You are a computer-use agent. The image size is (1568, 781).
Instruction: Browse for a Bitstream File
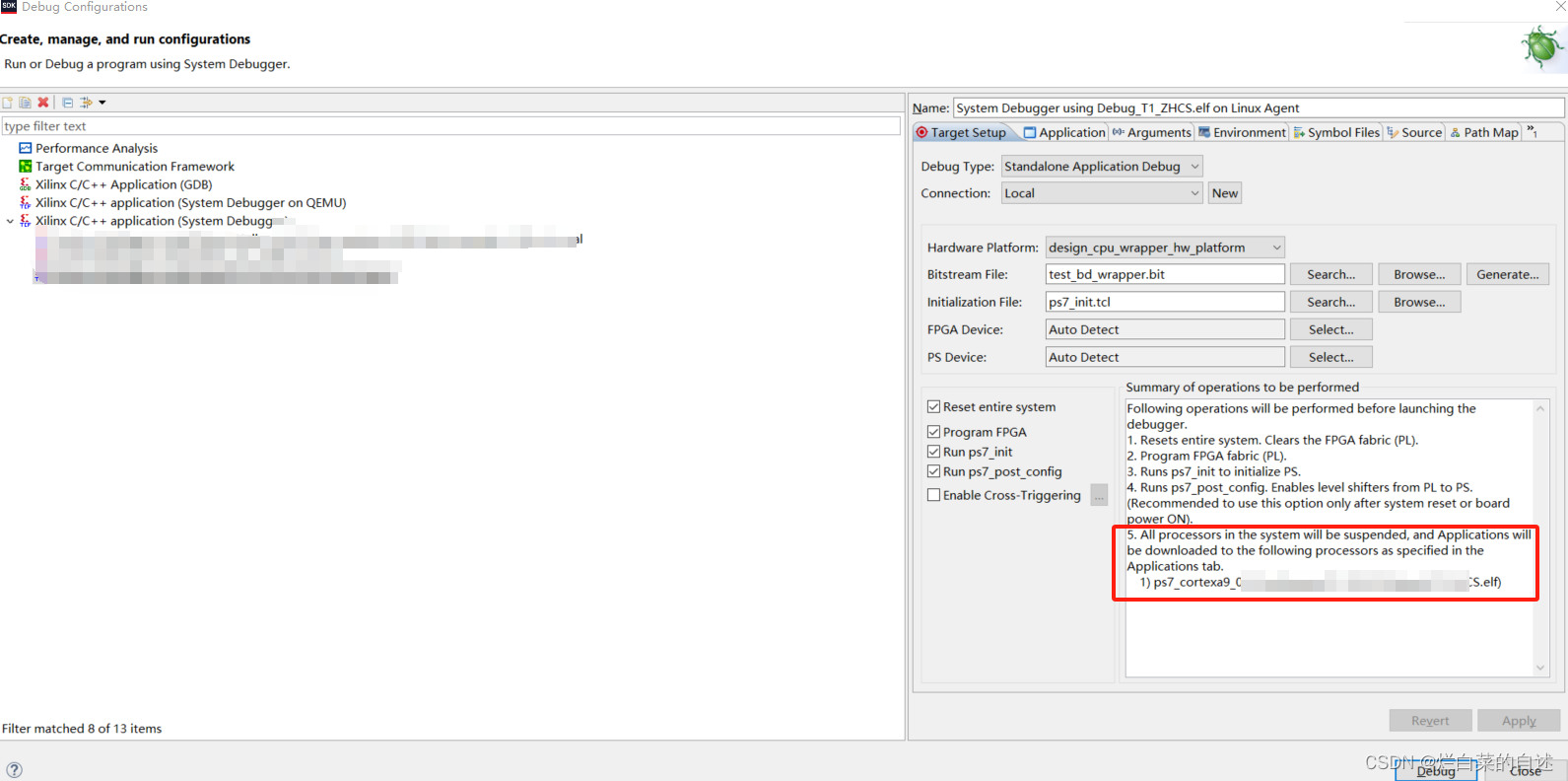(x=1419, y=274)
